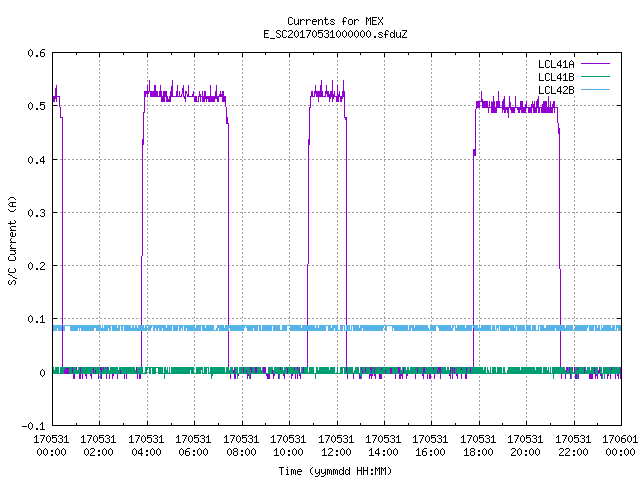640x480 pixels.
Task: Click the y-axis tick value 0.4
Action: point(36,160)
